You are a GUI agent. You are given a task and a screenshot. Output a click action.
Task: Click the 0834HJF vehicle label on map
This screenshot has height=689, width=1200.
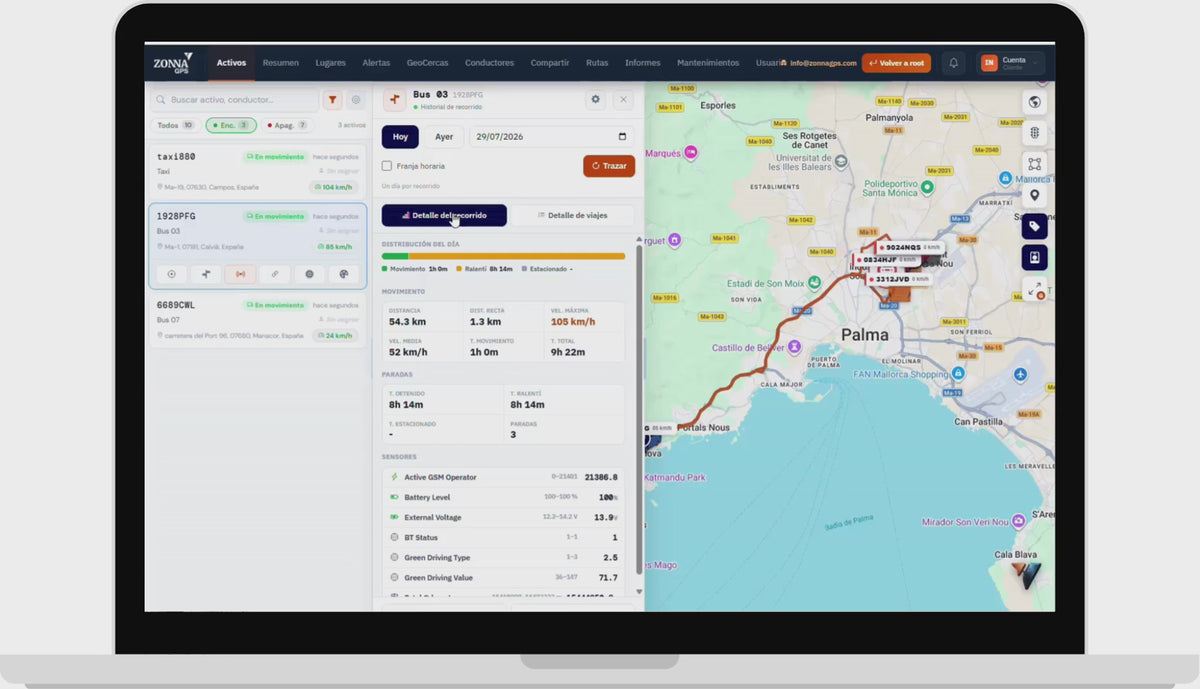point(888,260)
